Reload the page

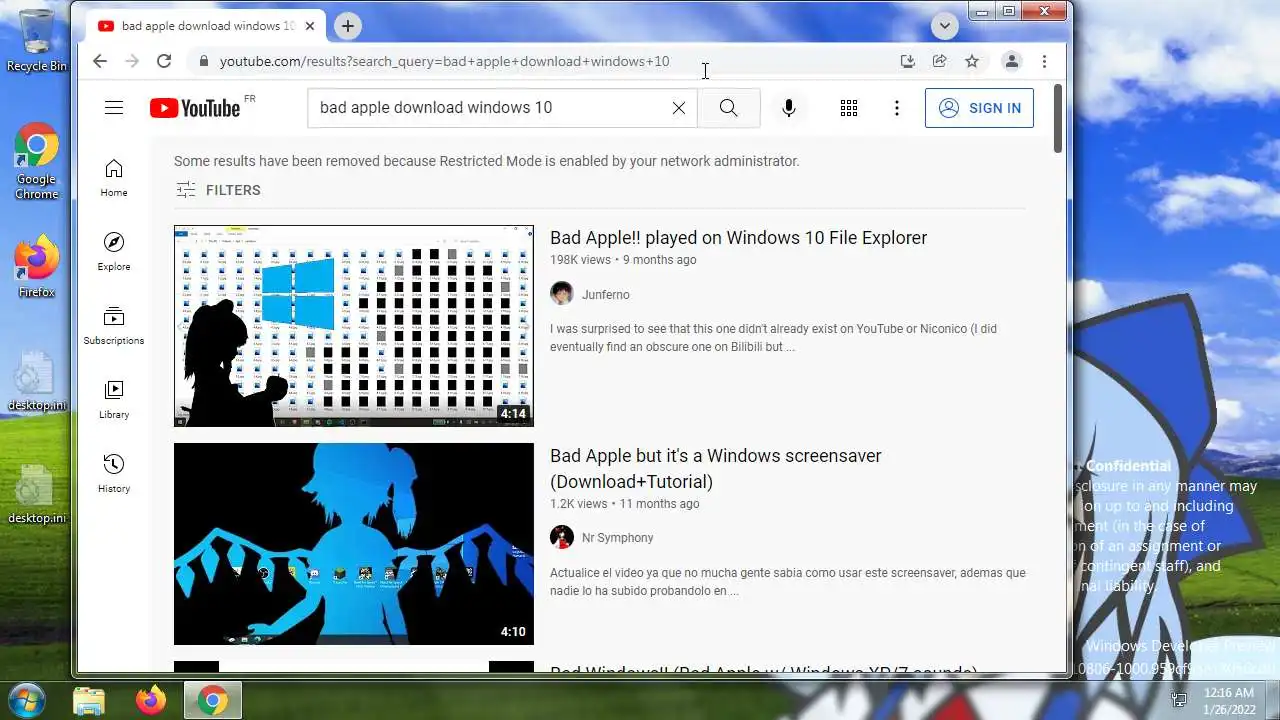click(x=164, y=61)
